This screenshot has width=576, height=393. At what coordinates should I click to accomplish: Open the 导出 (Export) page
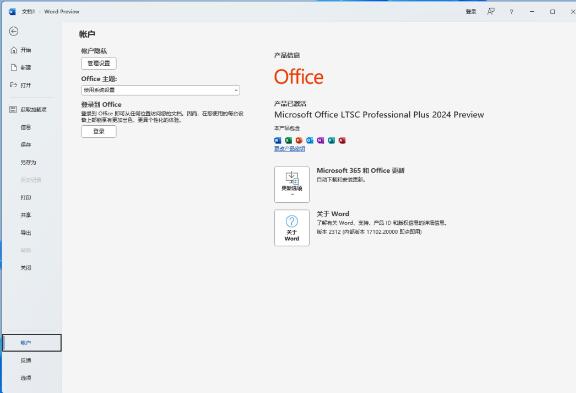26,232
